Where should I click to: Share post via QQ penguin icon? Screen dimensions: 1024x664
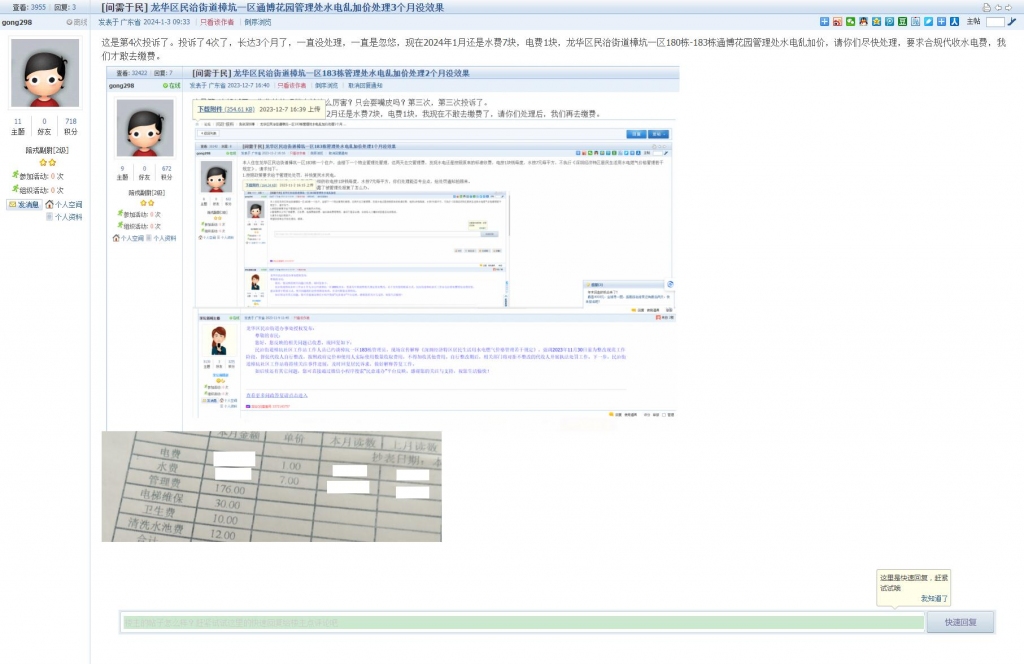click(x=863, y=21)
